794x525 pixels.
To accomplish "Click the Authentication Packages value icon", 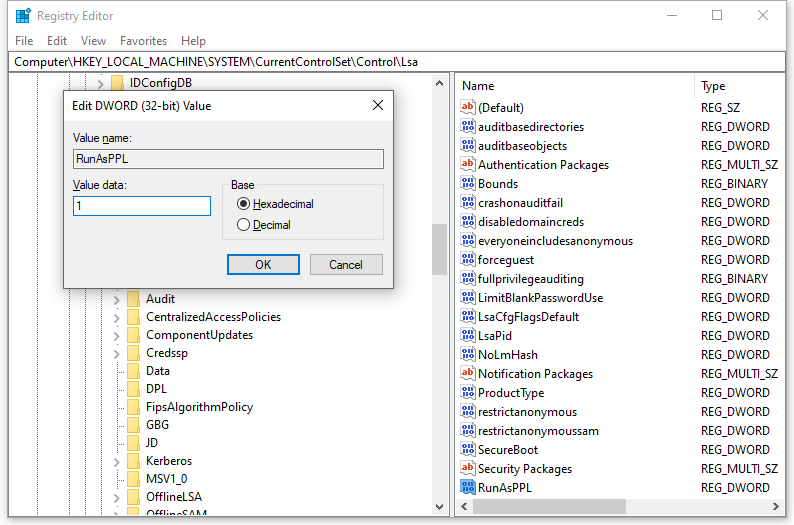I will coord(467,165).
